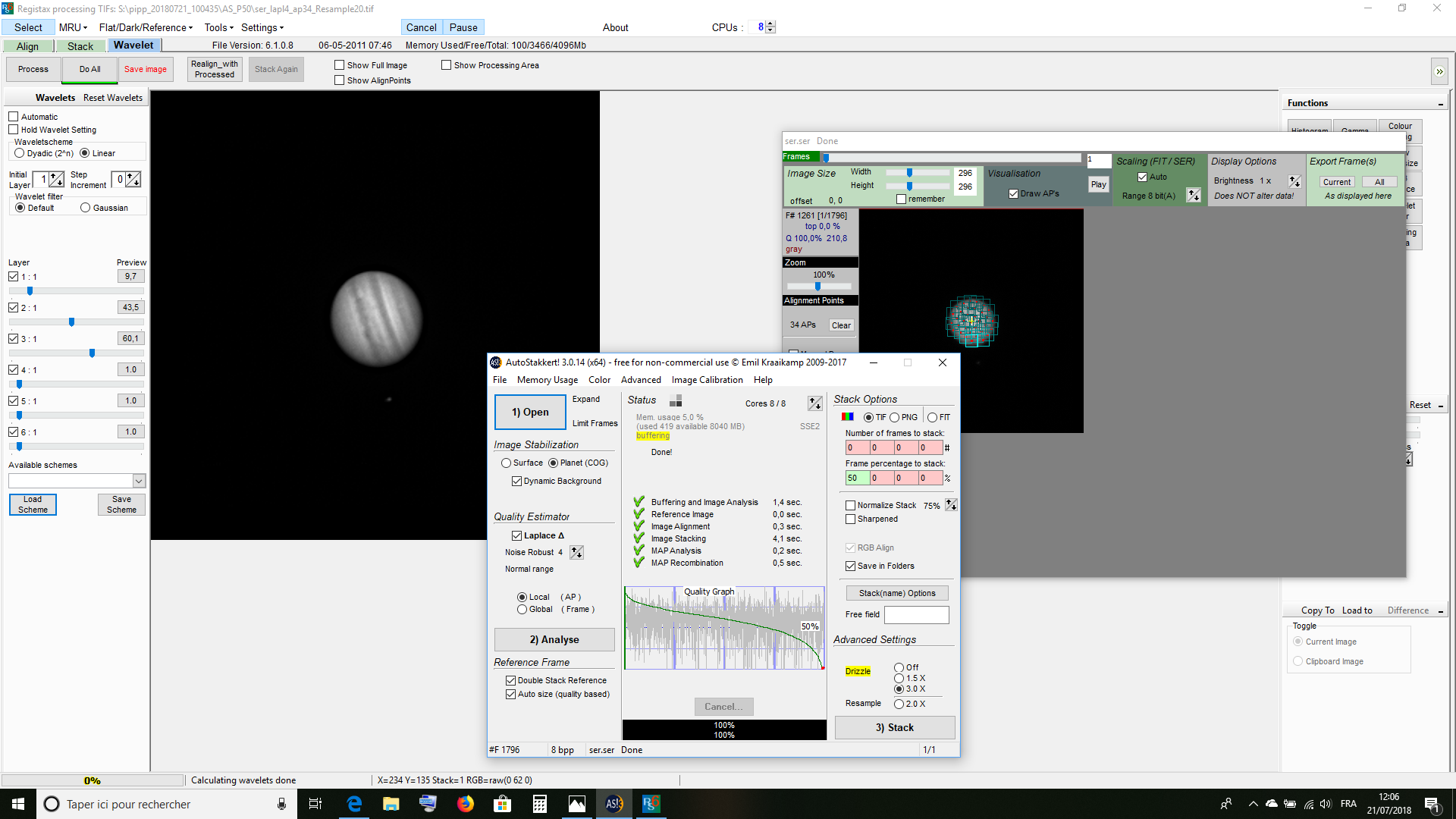Open the Flat/Dark/Reference dropdown menu
Image resolution: width=1456 pixels, height=819 pixels.
click(146, 27)
